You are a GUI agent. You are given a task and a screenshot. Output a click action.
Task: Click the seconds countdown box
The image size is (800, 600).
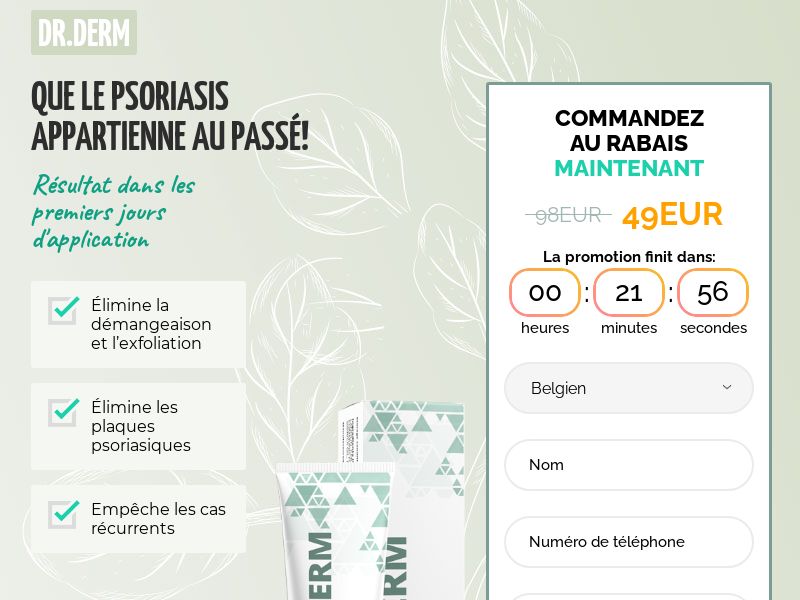pyautogui.click(x=713, y=292)
